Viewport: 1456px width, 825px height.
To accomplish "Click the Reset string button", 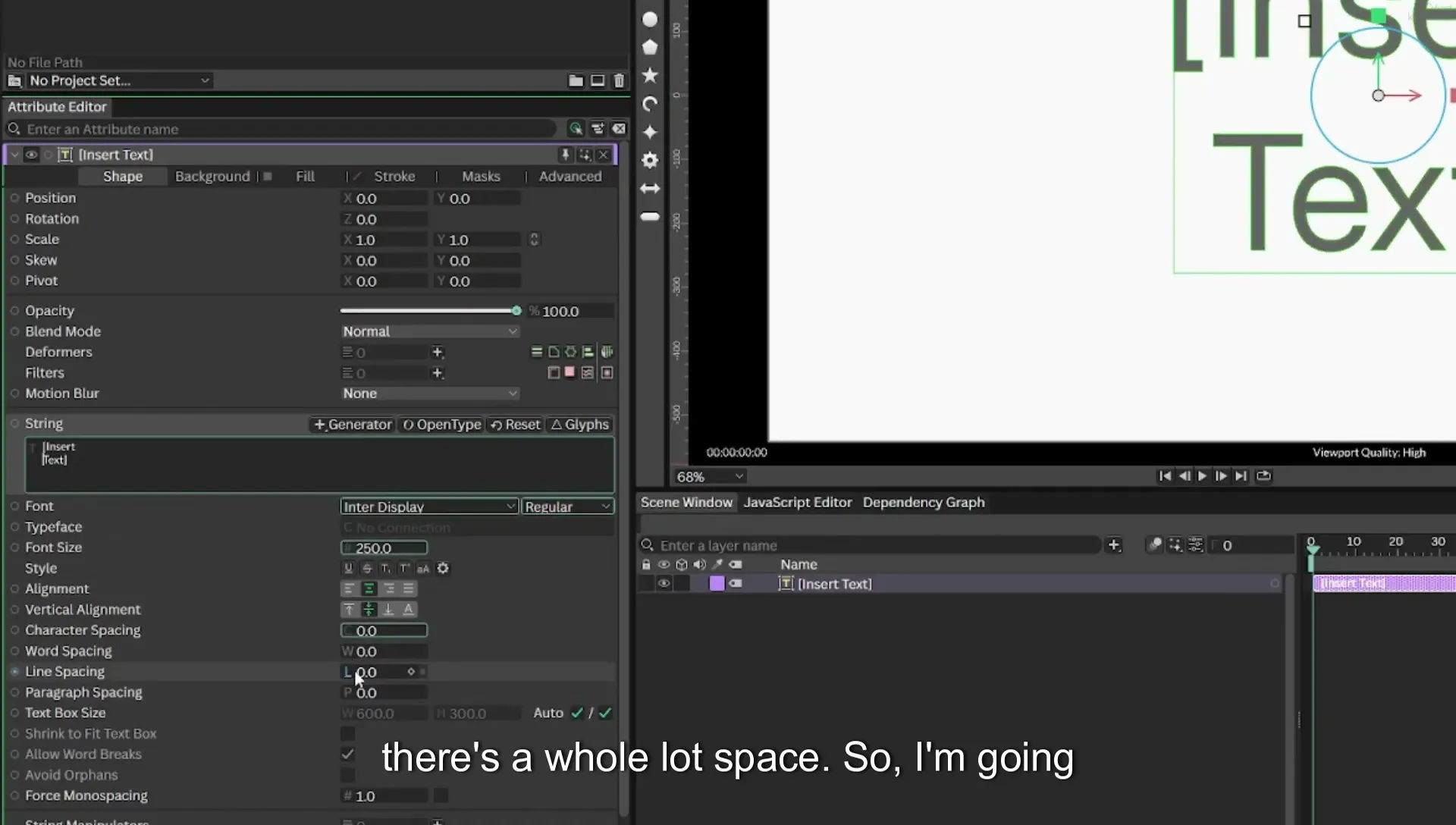I will (515, 425).
